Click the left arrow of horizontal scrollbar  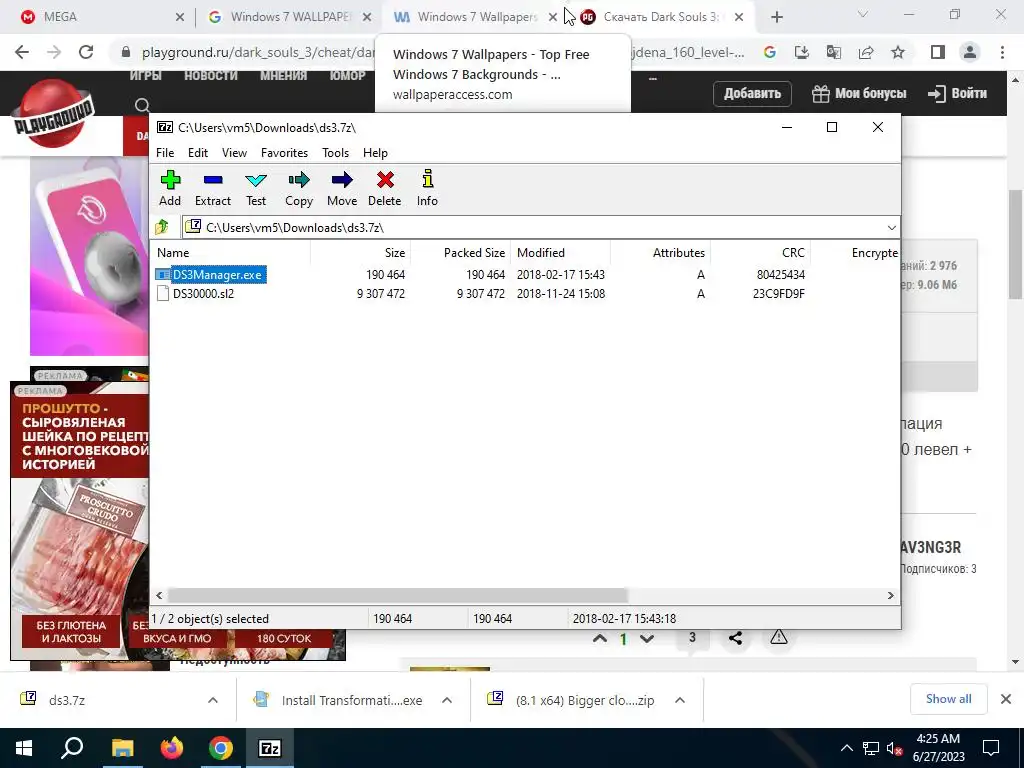point(159,596)
